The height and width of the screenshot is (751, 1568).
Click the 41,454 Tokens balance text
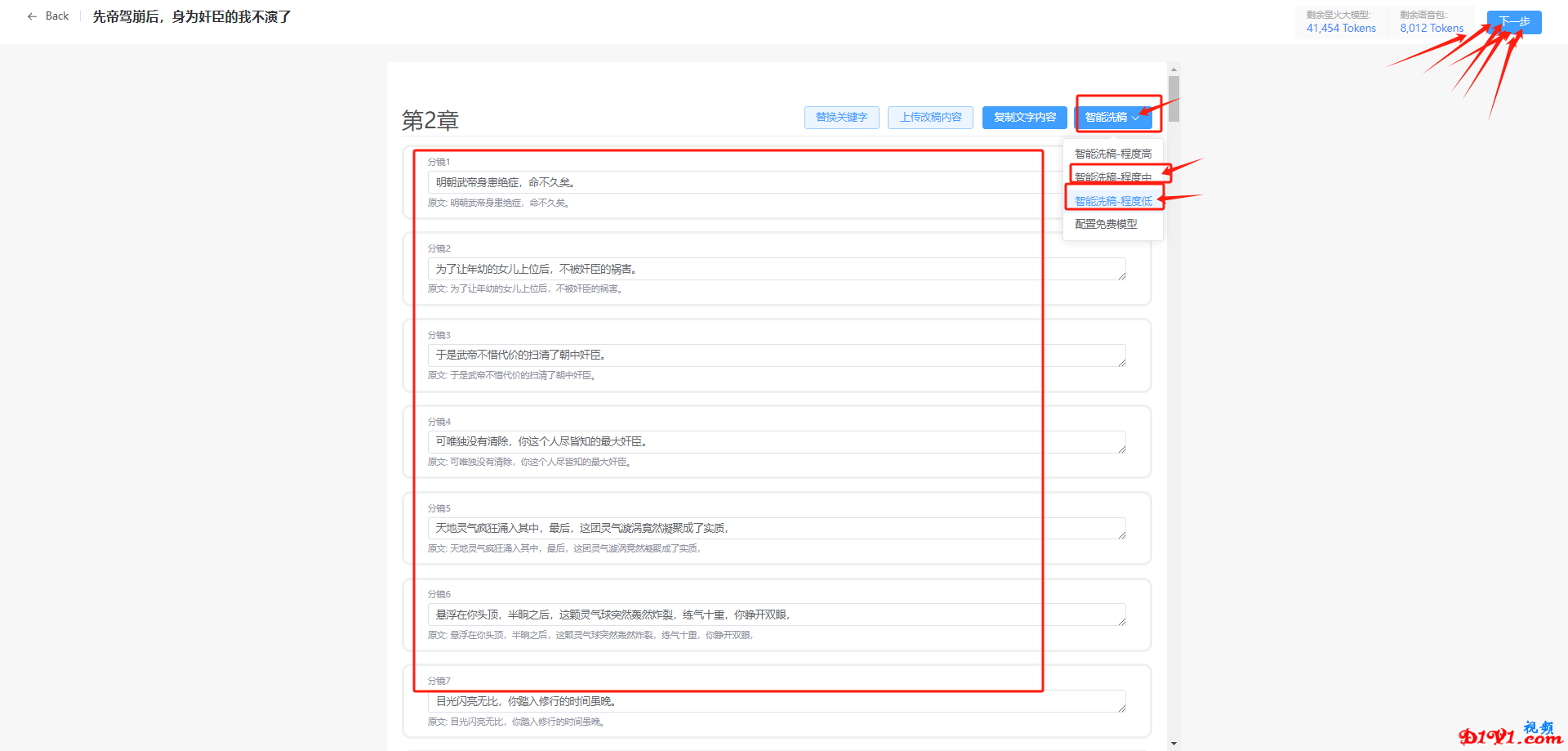(1341, 28)
